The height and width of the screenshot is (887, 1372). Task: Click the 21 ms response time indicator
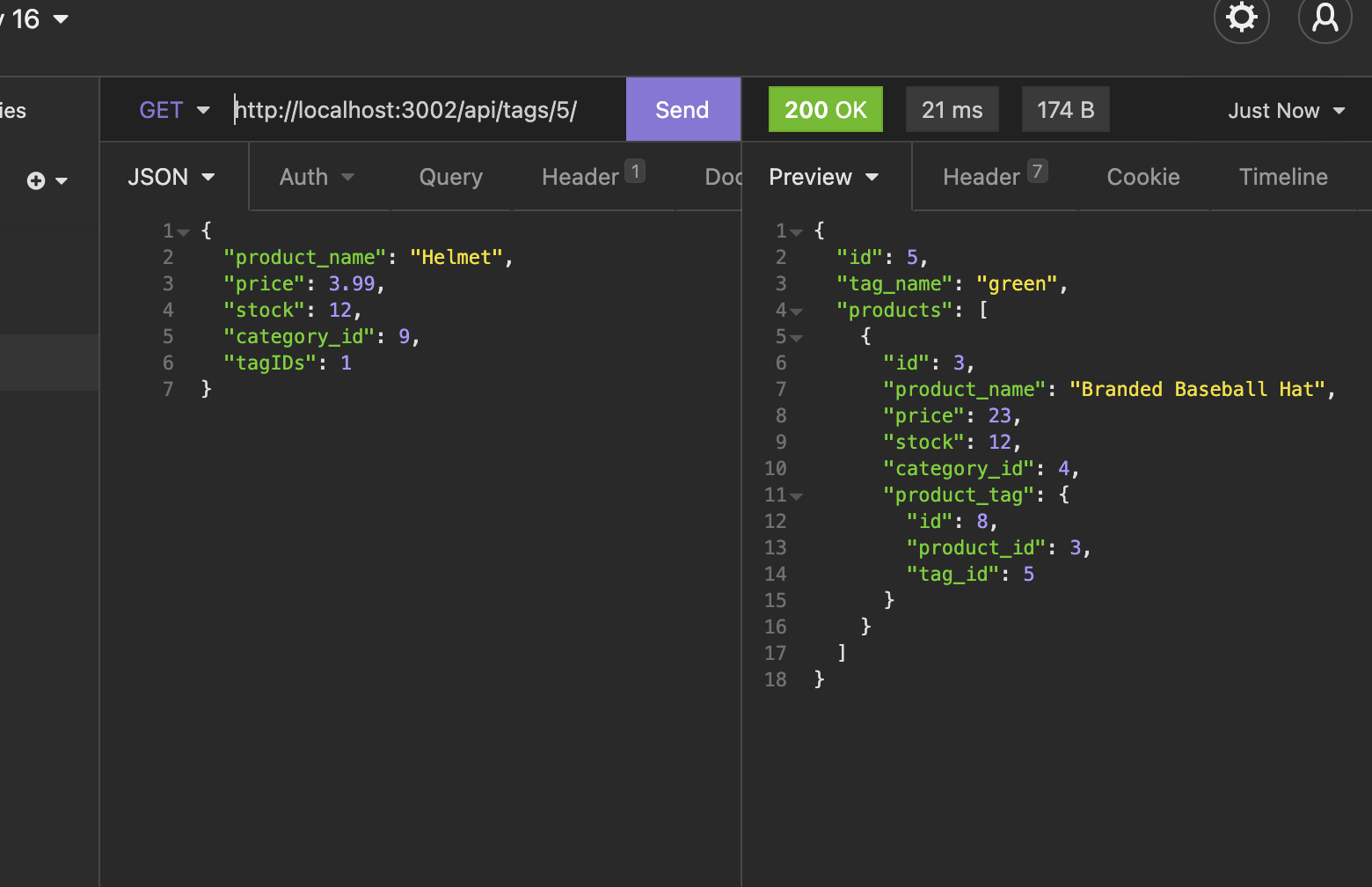point(952,109)
